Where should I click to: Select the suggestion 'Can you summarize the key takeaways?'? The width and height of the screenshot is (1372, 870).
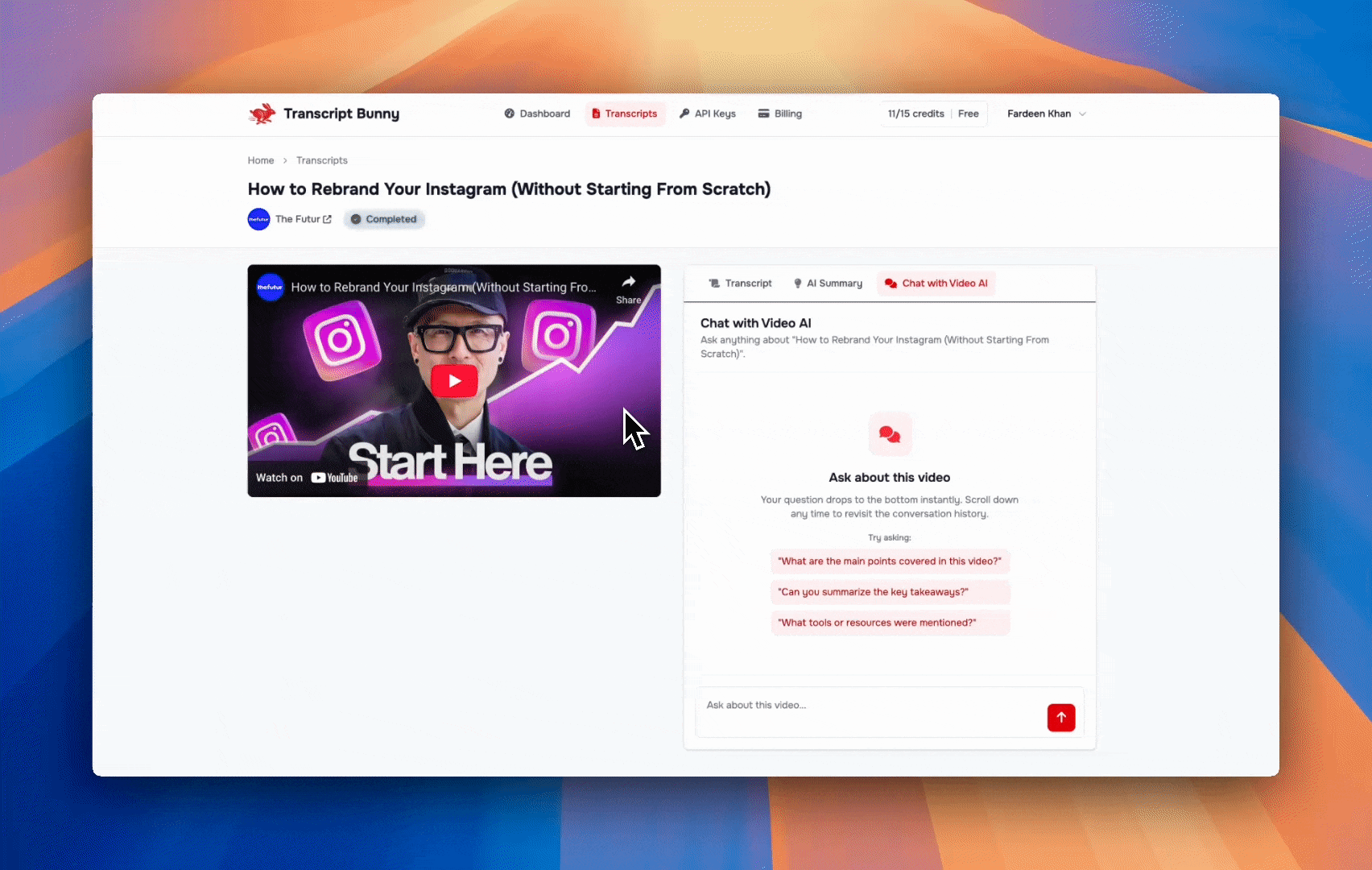pos(889,591)
